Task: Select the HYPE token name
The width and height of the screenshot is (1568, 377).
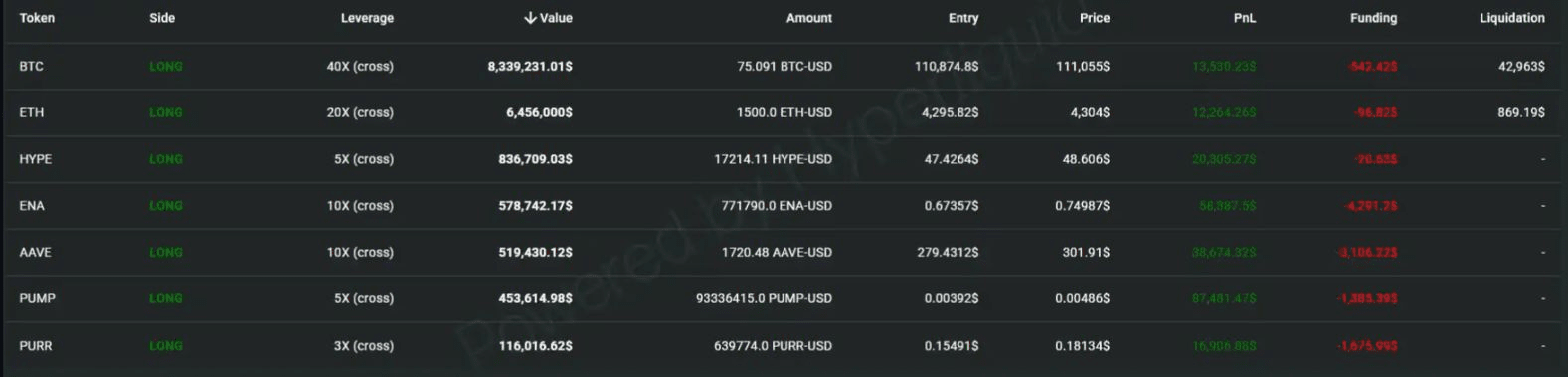Action: click(35, 159)
